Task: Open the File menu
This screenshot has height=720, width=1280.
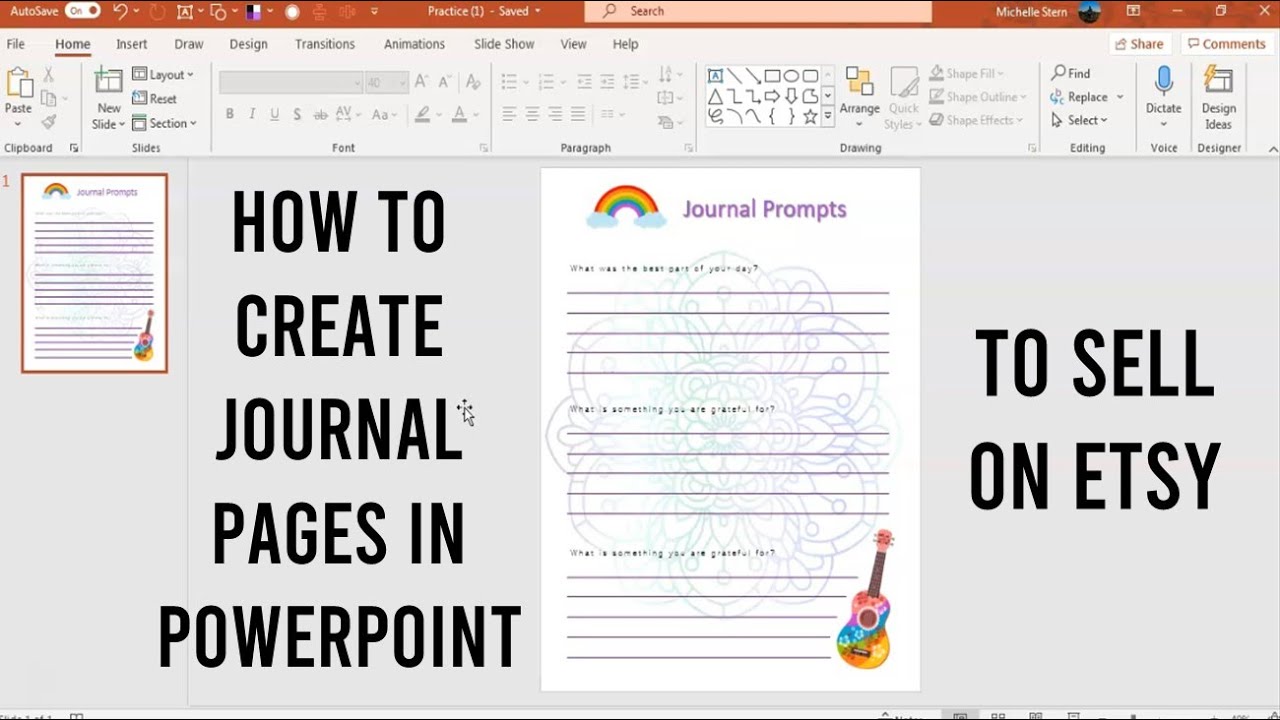Action: (16, 44)
